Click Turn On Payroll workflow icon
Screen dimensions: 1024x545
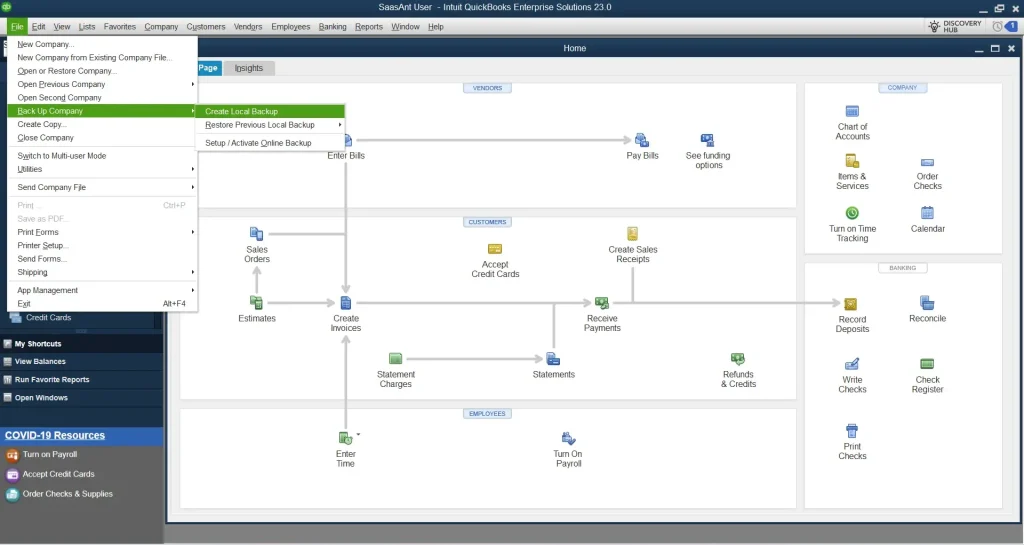click(568, 439)
